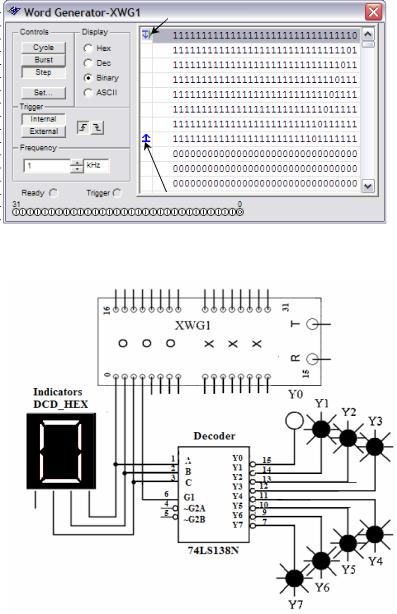Select Internal trigger button
Image resolution: width=397 pixels, height=614 pixels.
pyautogui.click(x=43, y=119)
